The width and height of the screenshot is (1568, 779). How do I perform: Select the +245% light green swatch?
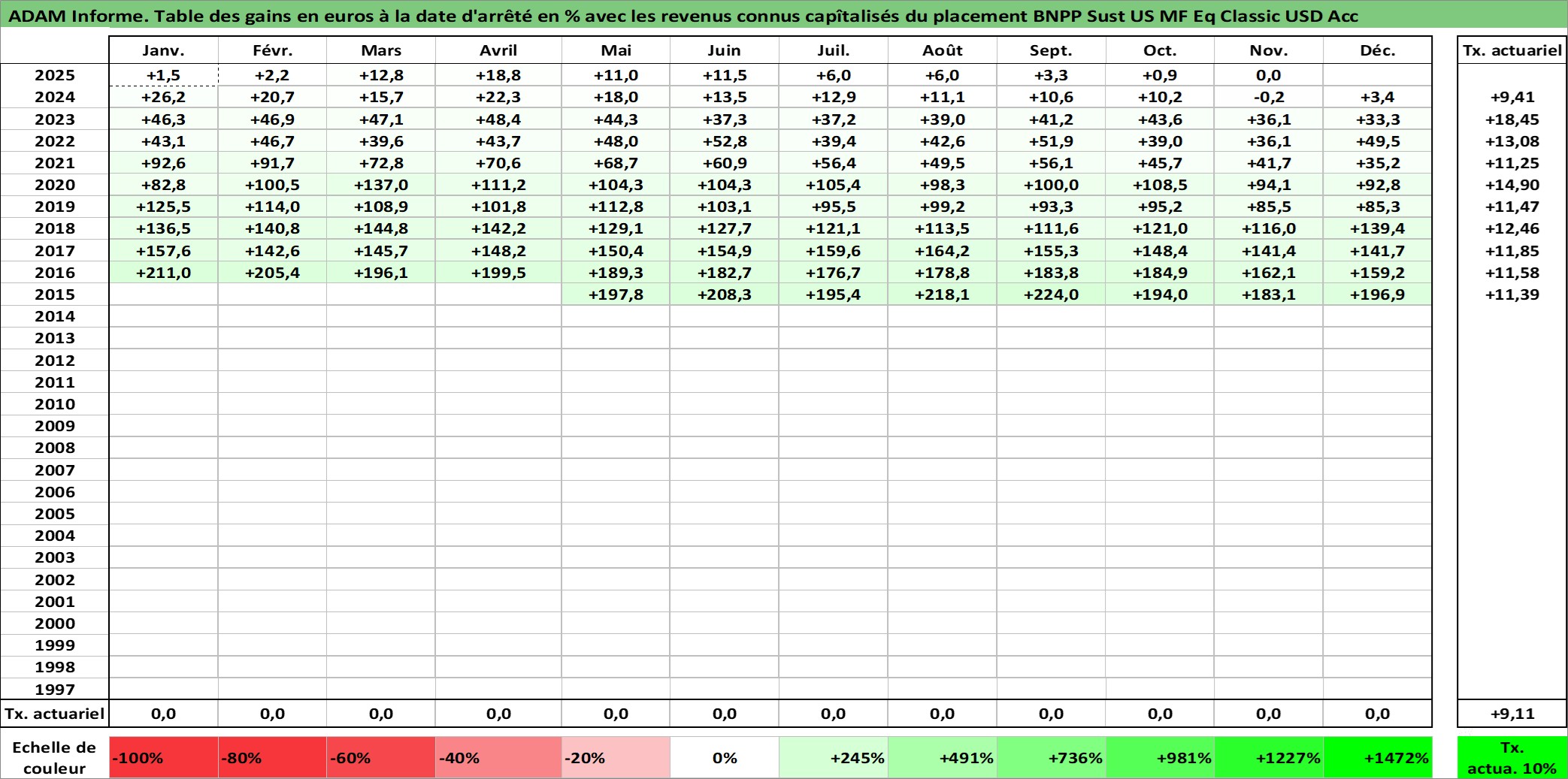point(833,757)
